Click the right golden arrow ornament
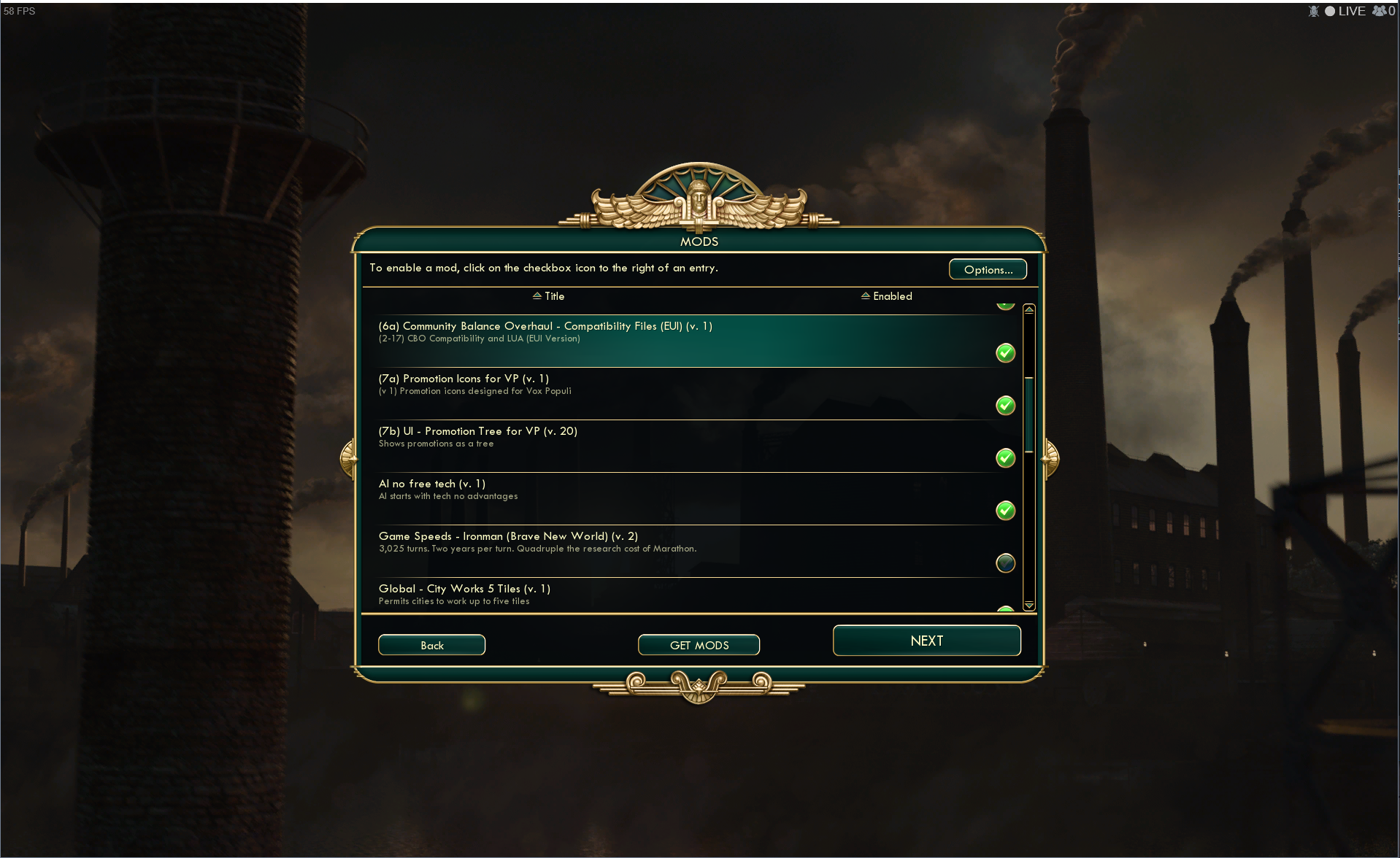1400x858 pixels. click(x=1050, y=458)
